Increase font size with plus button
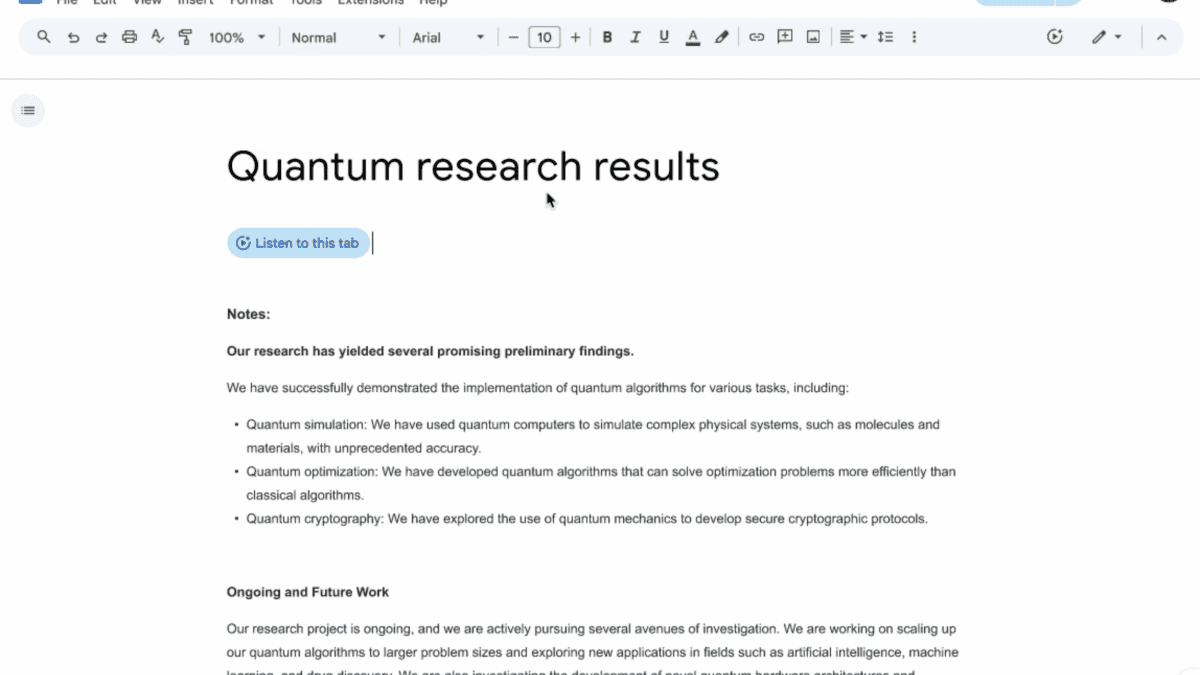 click(575, 37)
